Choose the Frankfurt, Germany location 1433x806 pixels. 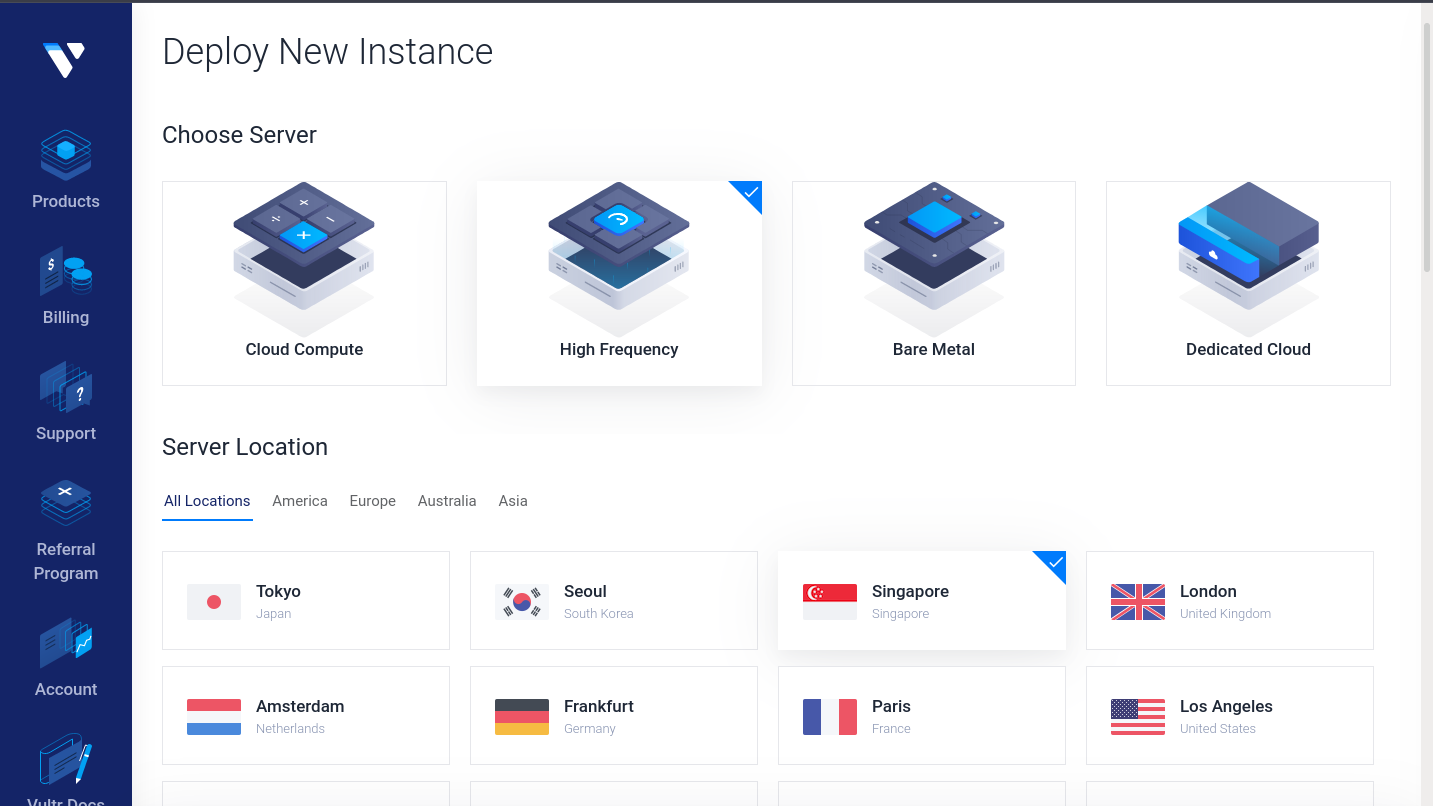point(614,716)
